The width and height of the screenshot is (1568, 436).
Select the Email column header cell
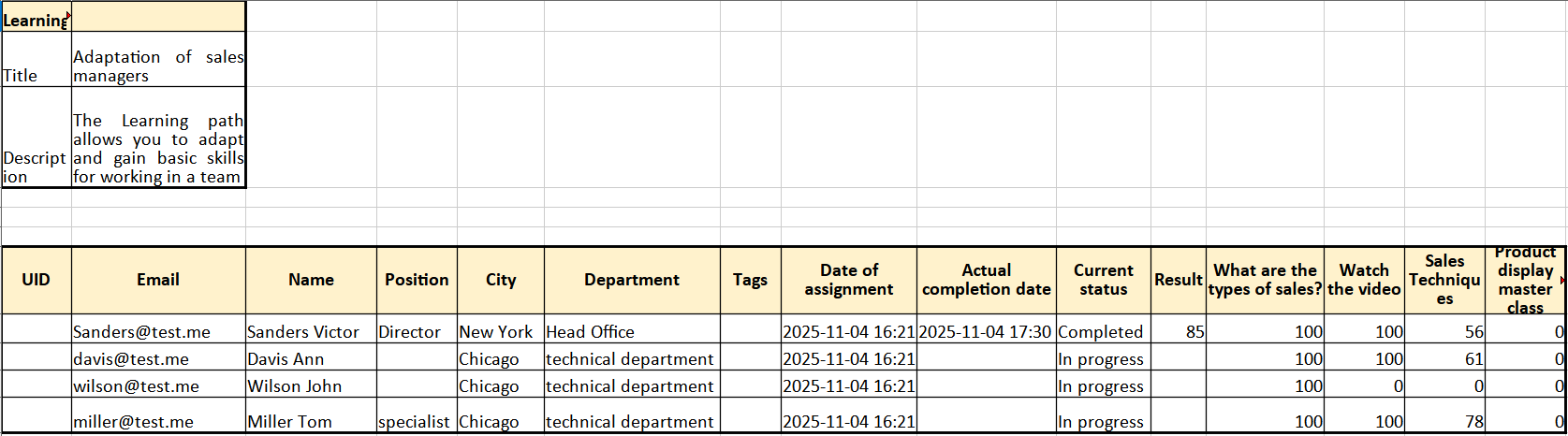158,280
